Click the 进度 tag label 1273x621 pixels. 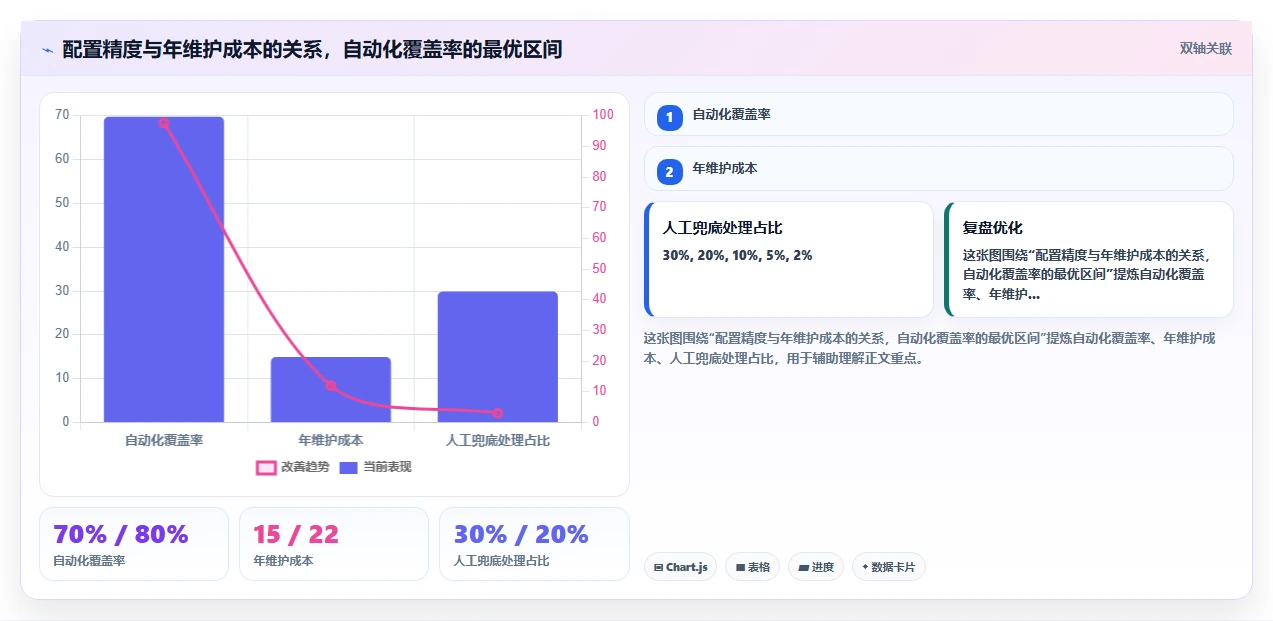click(x=823, y=567)
